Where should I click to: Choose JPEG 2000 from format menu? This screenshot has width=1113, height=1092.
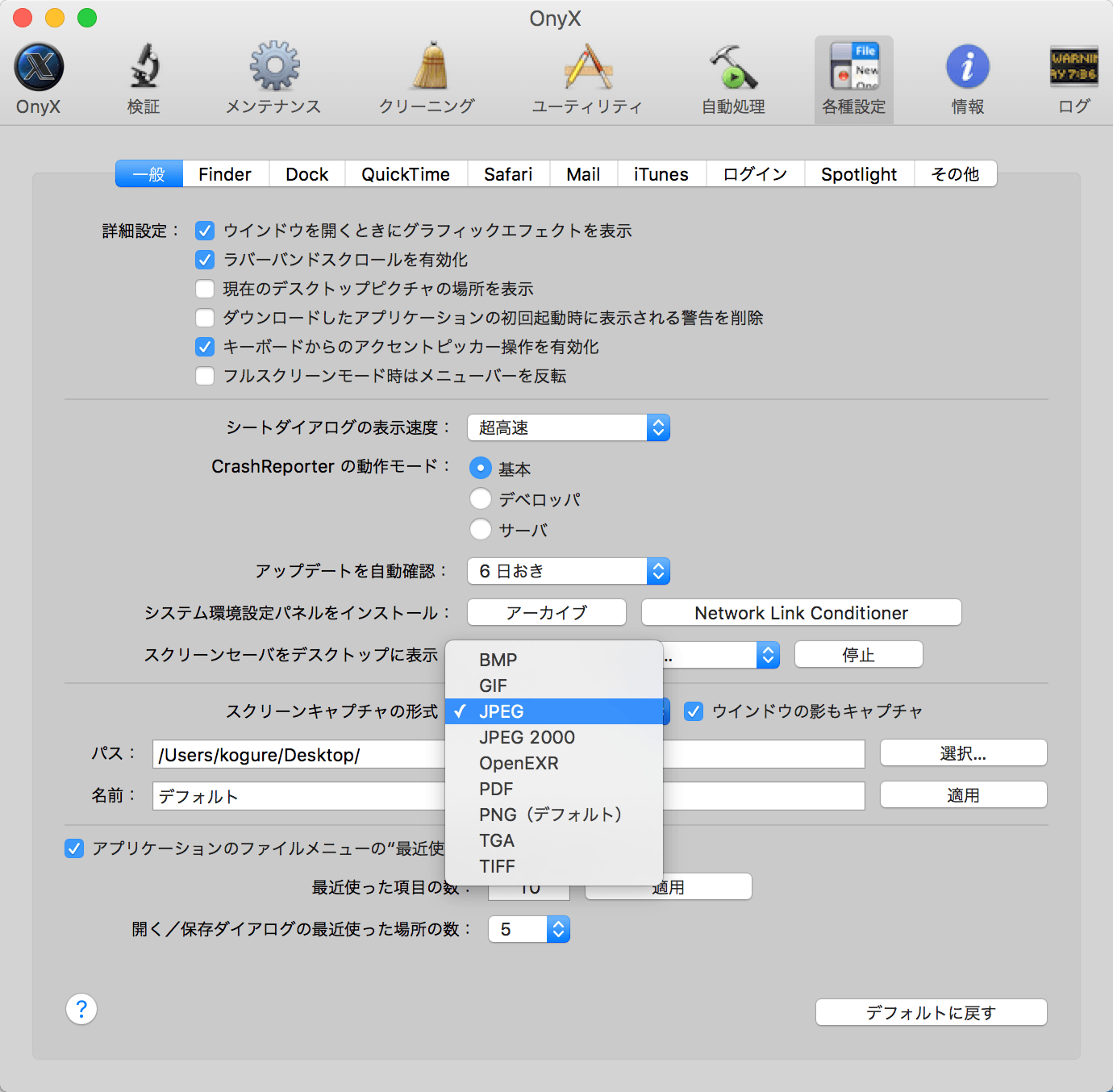(x=554, y=737)
